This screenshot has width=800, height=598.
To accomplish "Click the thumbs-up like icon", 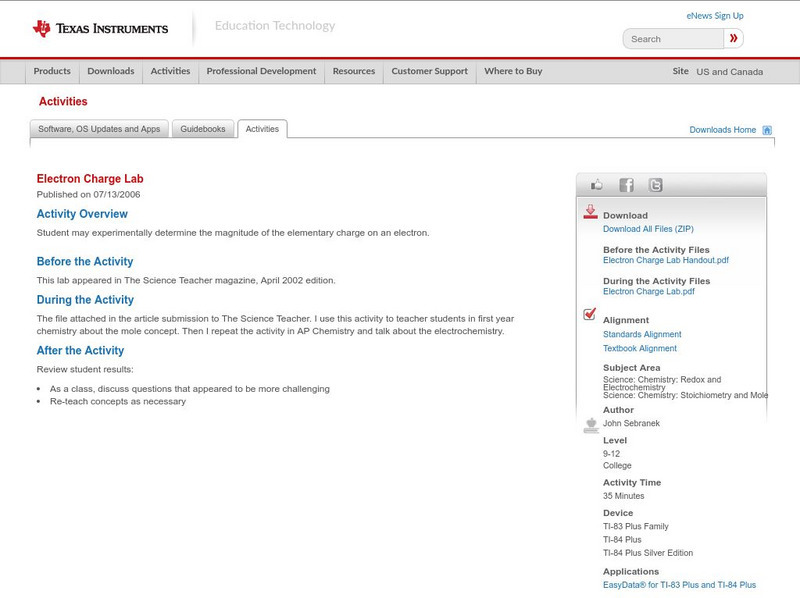I will point(597,185).
